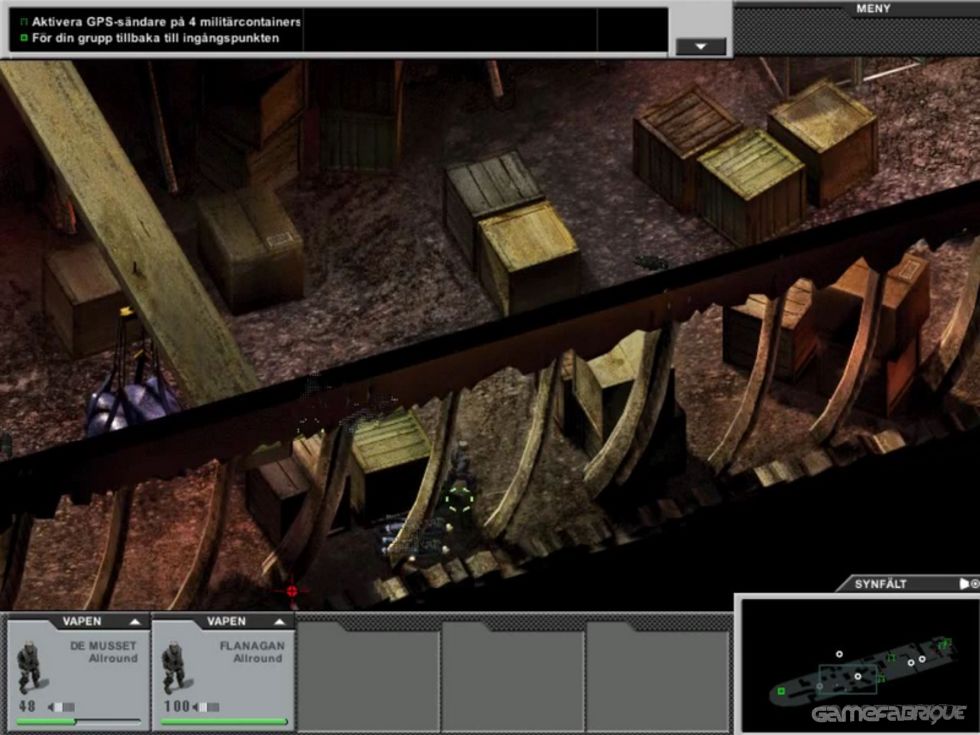
Task: Click De Musset's ammo magazine icon
Action: point(61,707)
